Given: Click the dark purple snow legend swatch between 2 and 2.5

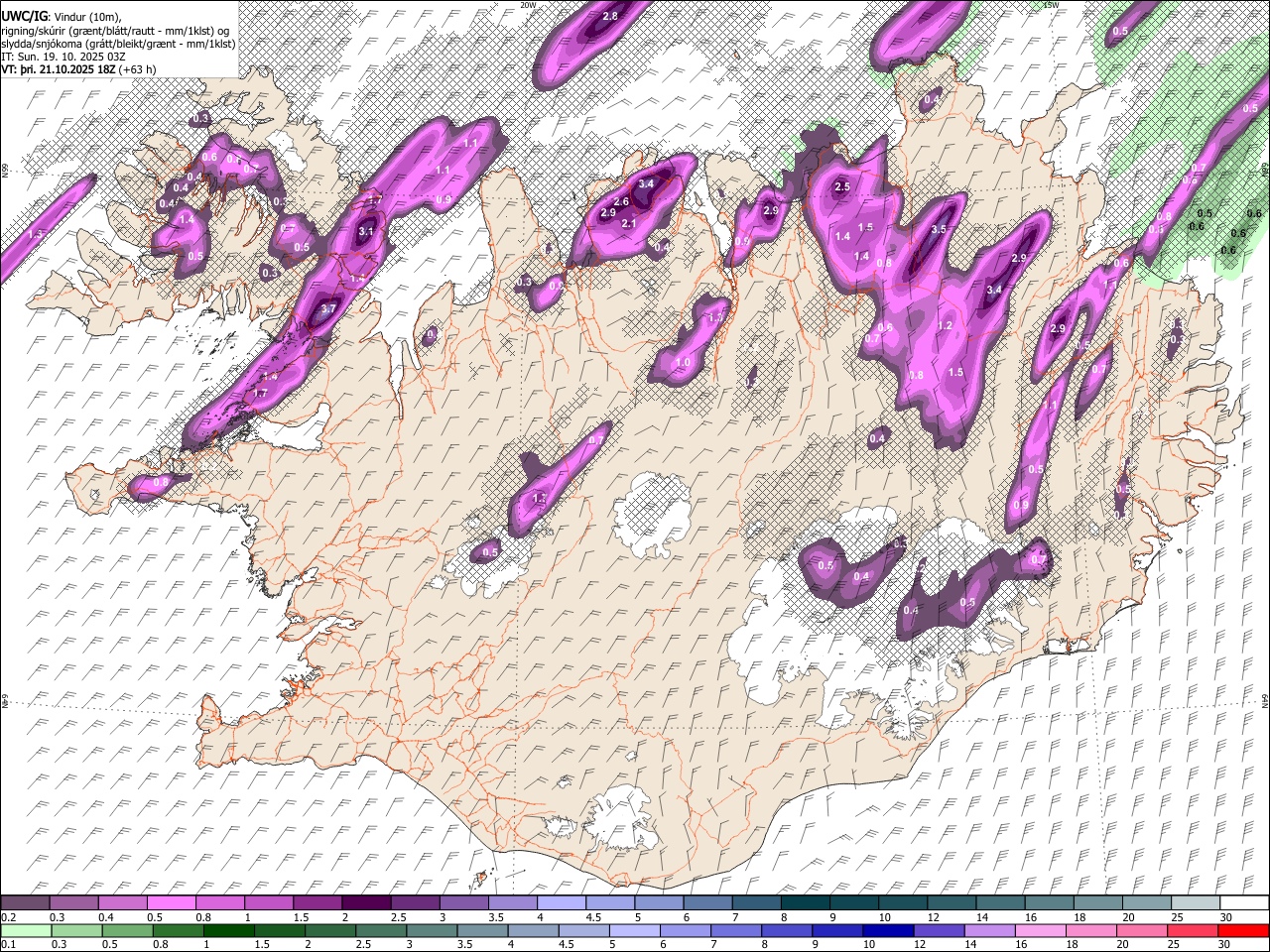Looking at the screenshot, I should point(366,902).
